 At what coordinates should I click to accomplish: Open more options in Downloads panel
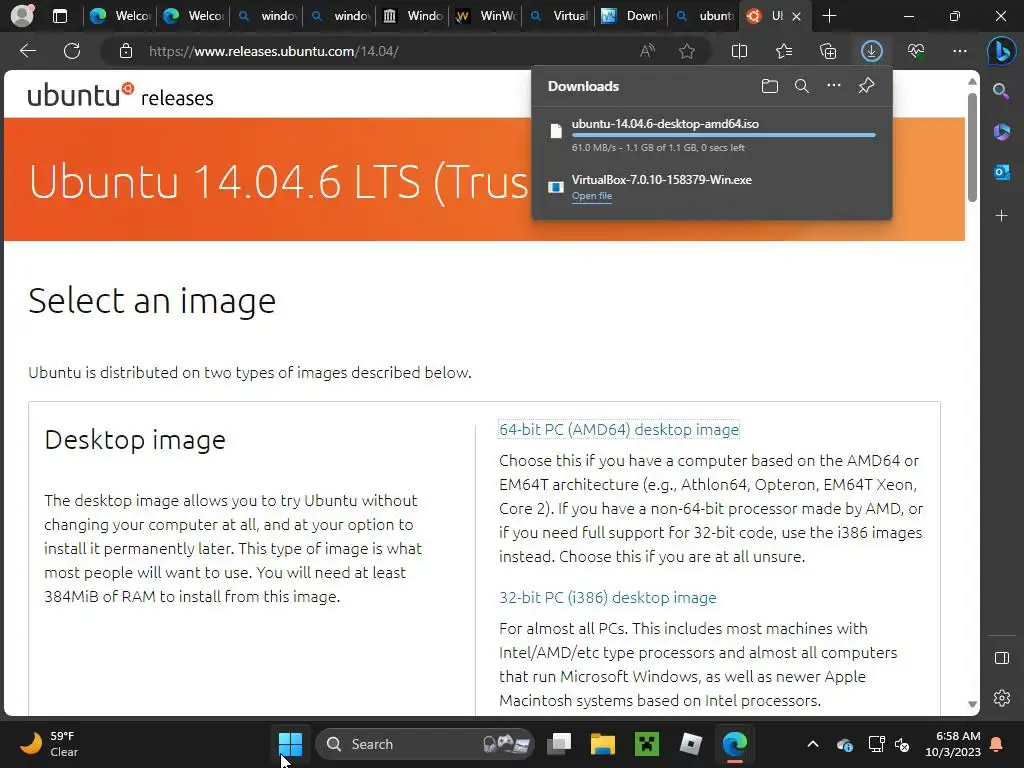[834, 86]
